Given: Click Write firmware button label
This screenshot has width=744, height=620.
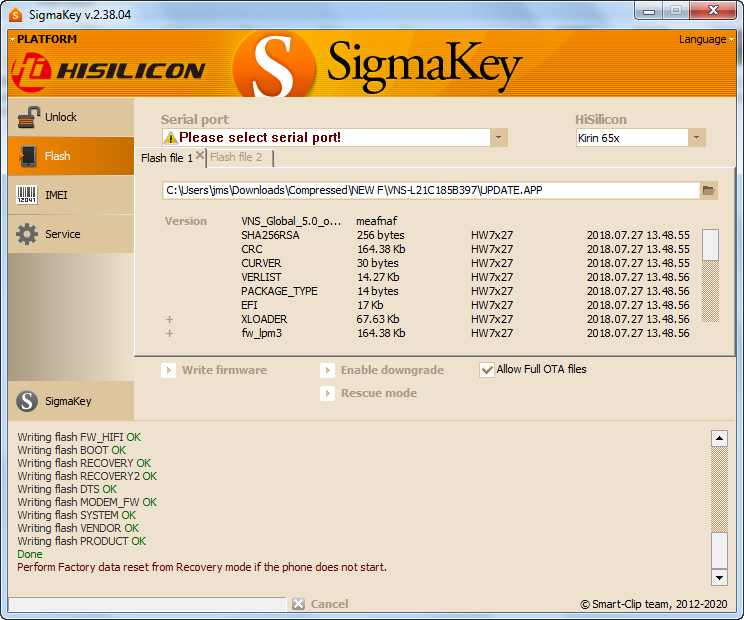Looking at the screenshot, I should (x=224, y=370).
